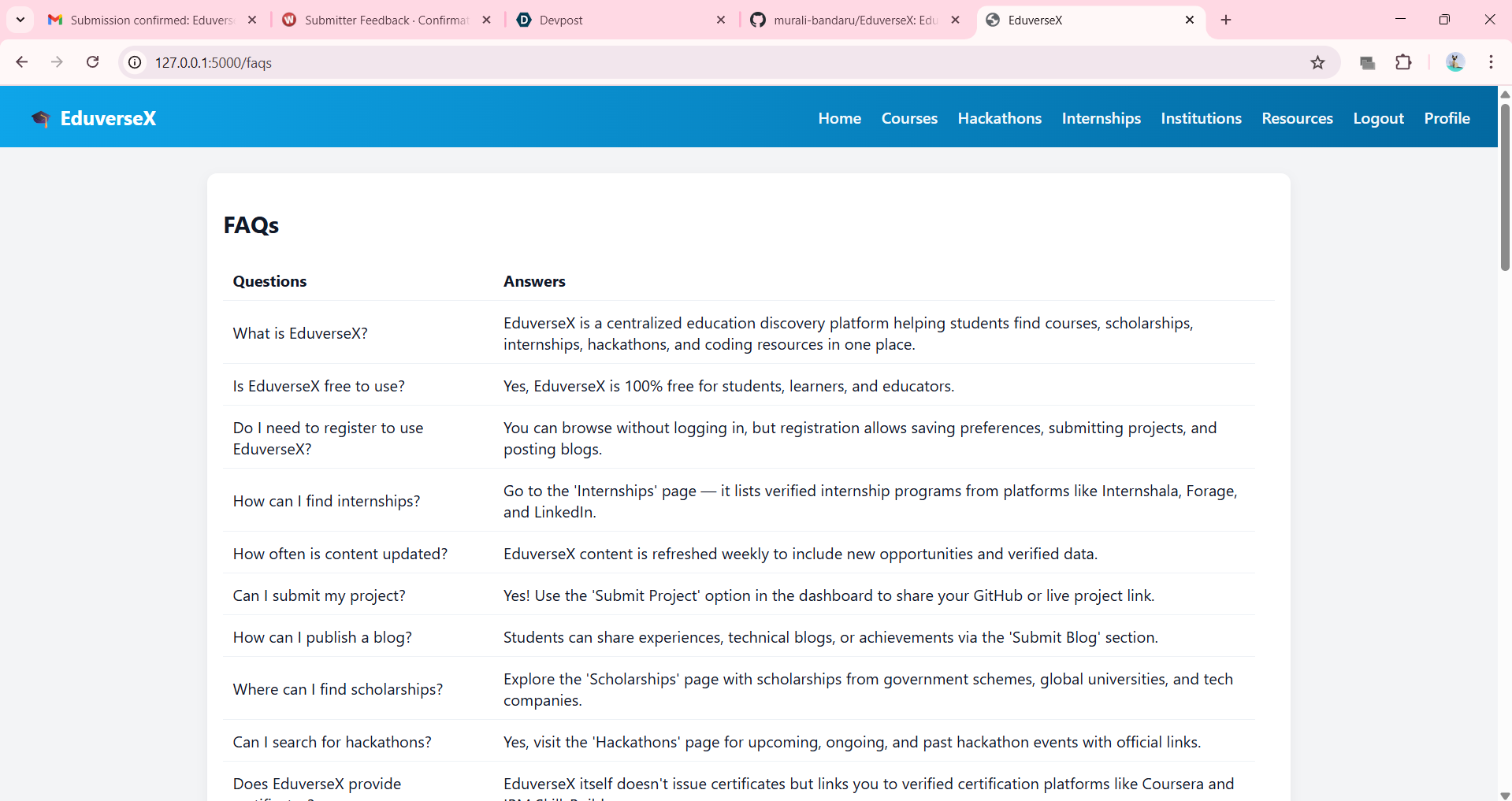Navigate to Internships
The width and height of the screenshot is (1512, 801).
1101,118
